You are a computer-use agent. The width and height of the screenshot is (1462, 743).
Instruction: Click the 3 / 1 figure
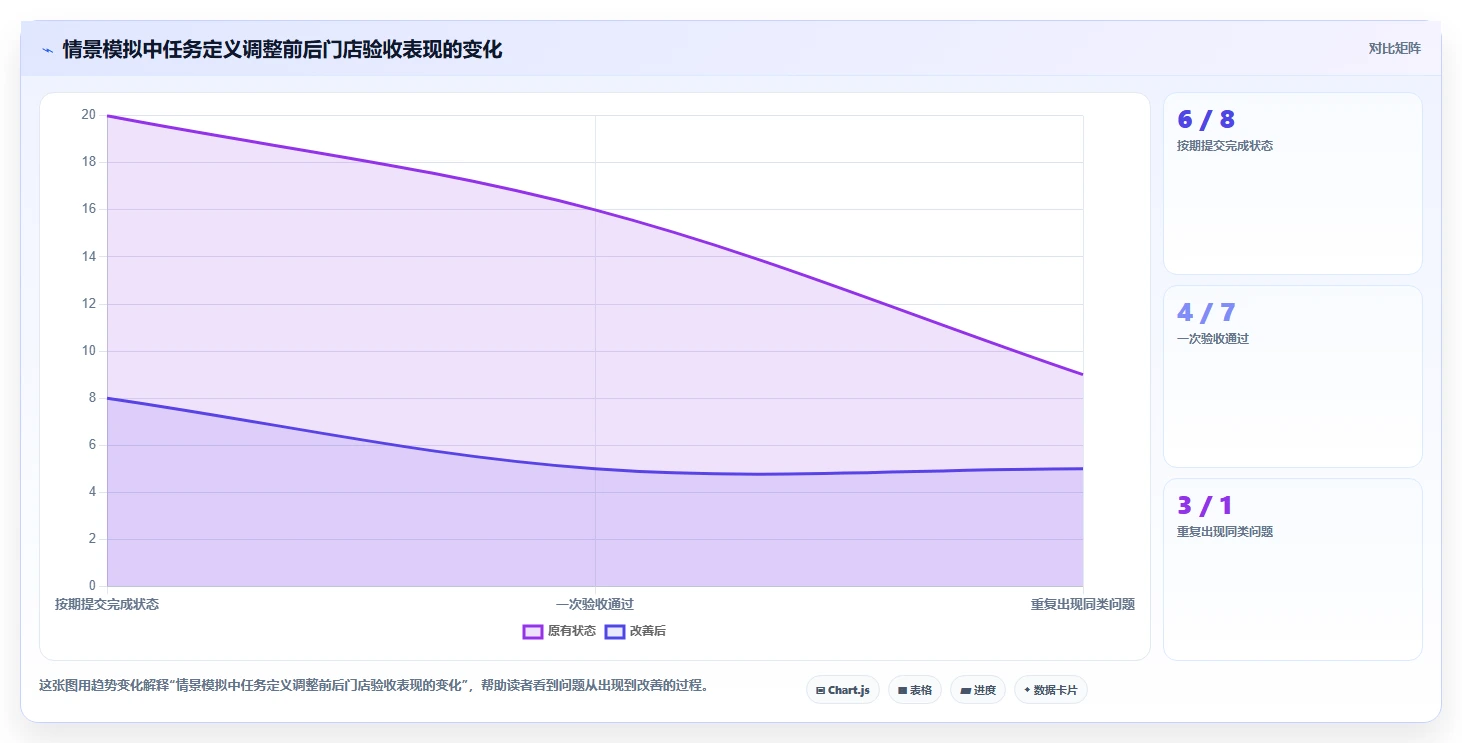point(1206,506)
